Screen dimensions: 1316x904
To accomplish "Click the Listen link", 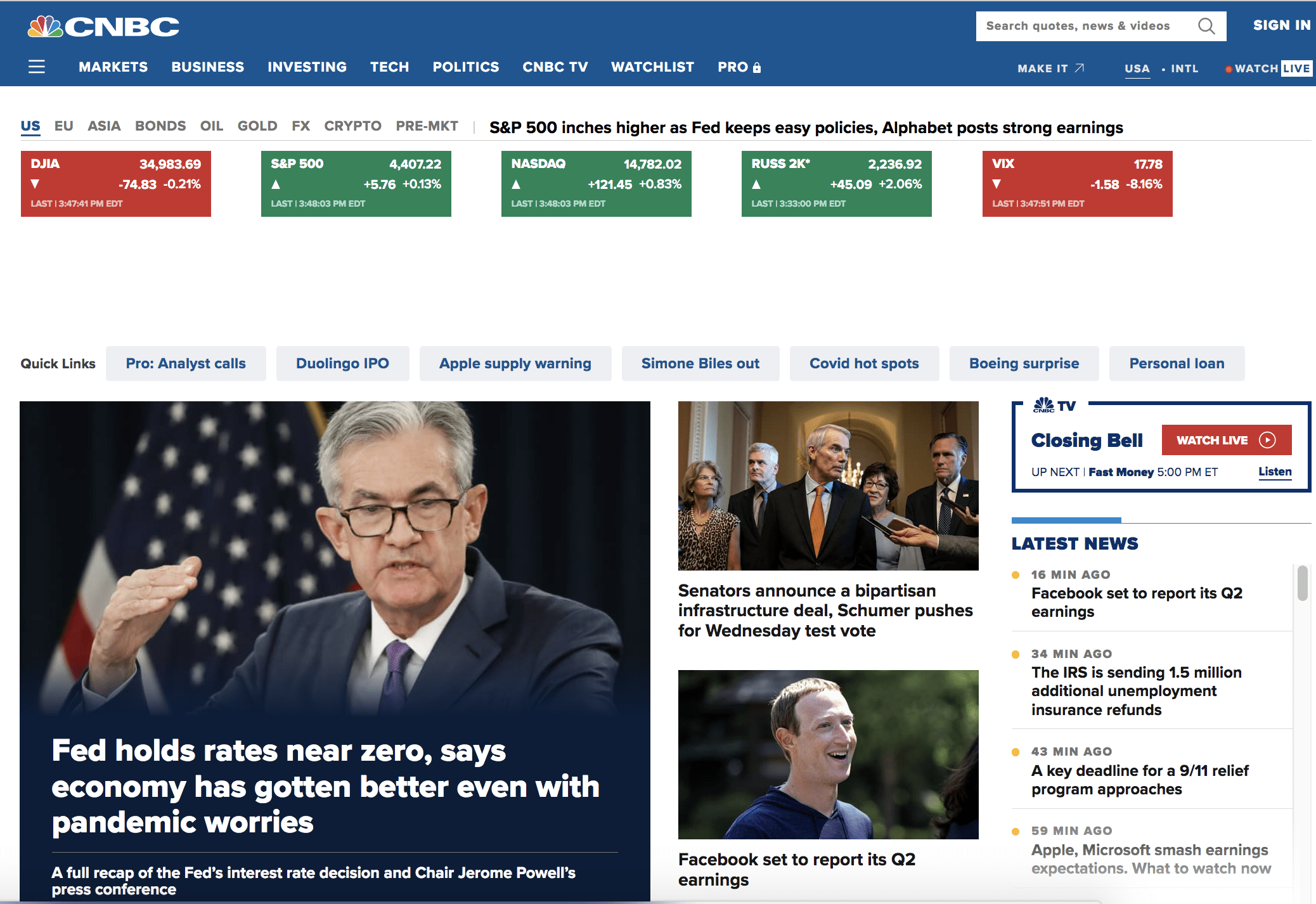I will coord(1274,472).
